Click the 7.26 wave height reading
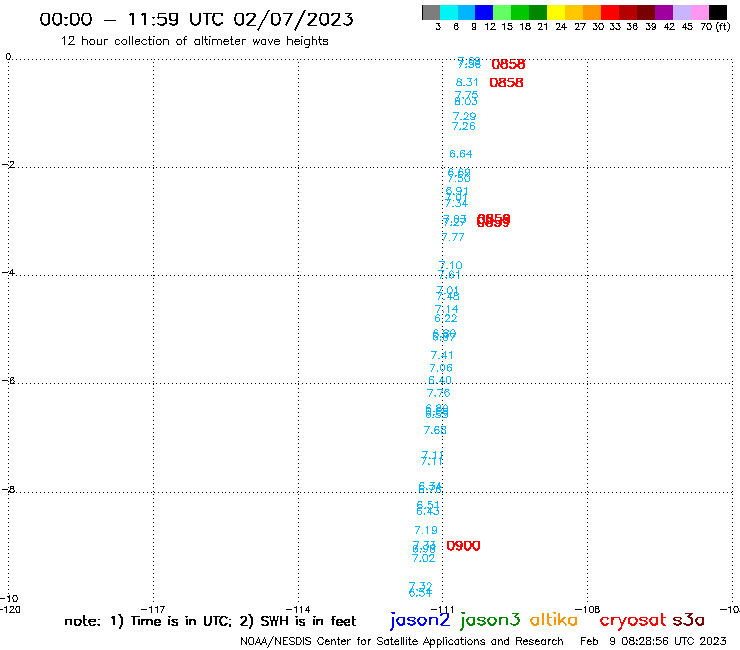 463,127
